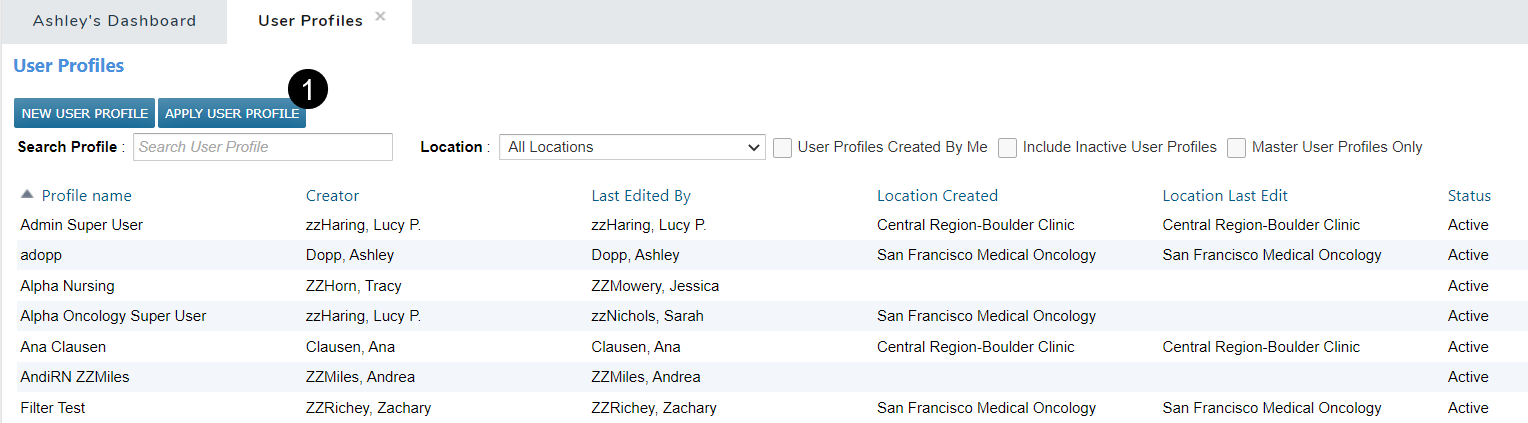Viewport: 1528px width, 423px height.
Task: Click the Apply User Profile button
Action: coord(232,114)
